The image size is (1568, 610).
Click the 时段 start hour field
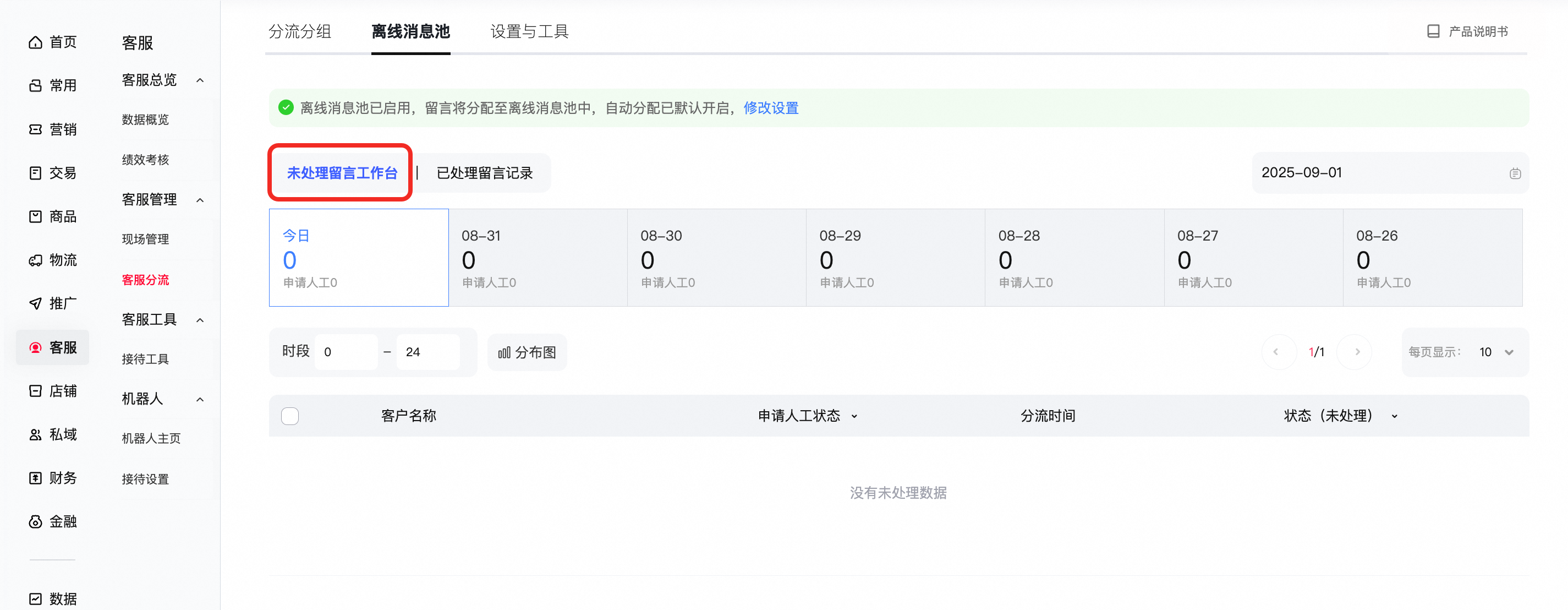347,352
